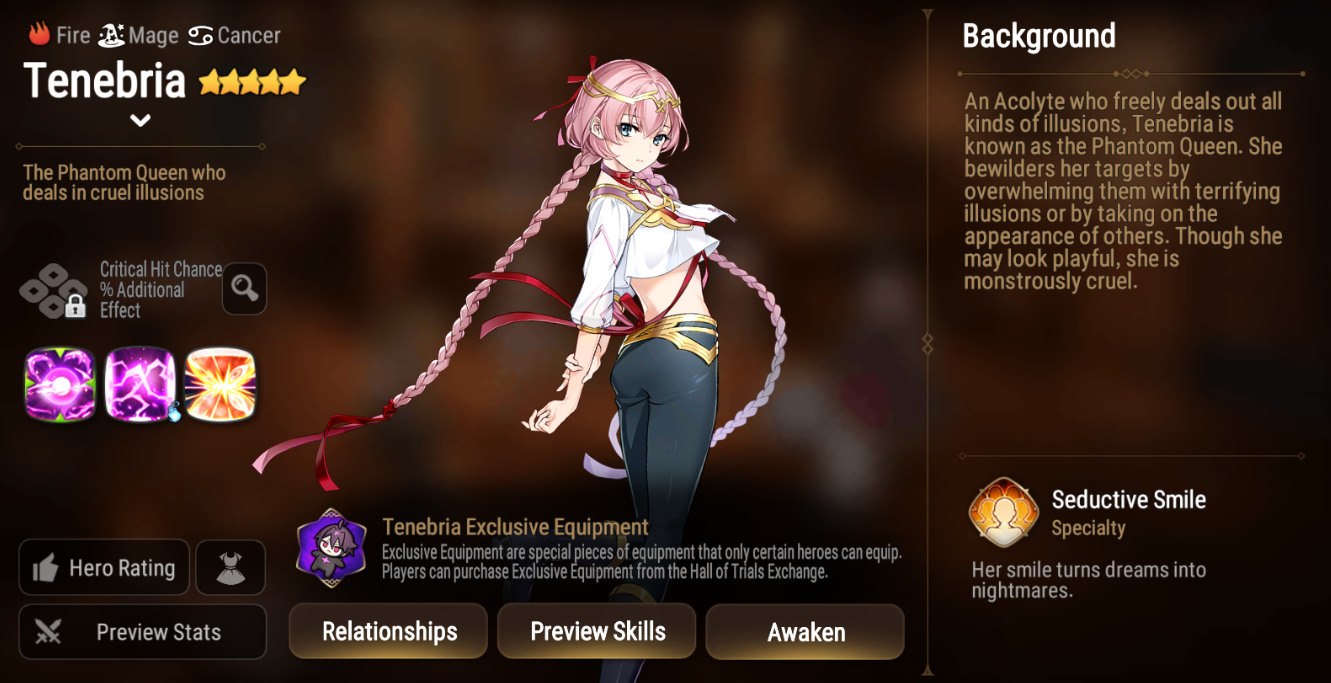Open the Relationships tab
The width and height of the screenshot is (1331, 683).
389,631
